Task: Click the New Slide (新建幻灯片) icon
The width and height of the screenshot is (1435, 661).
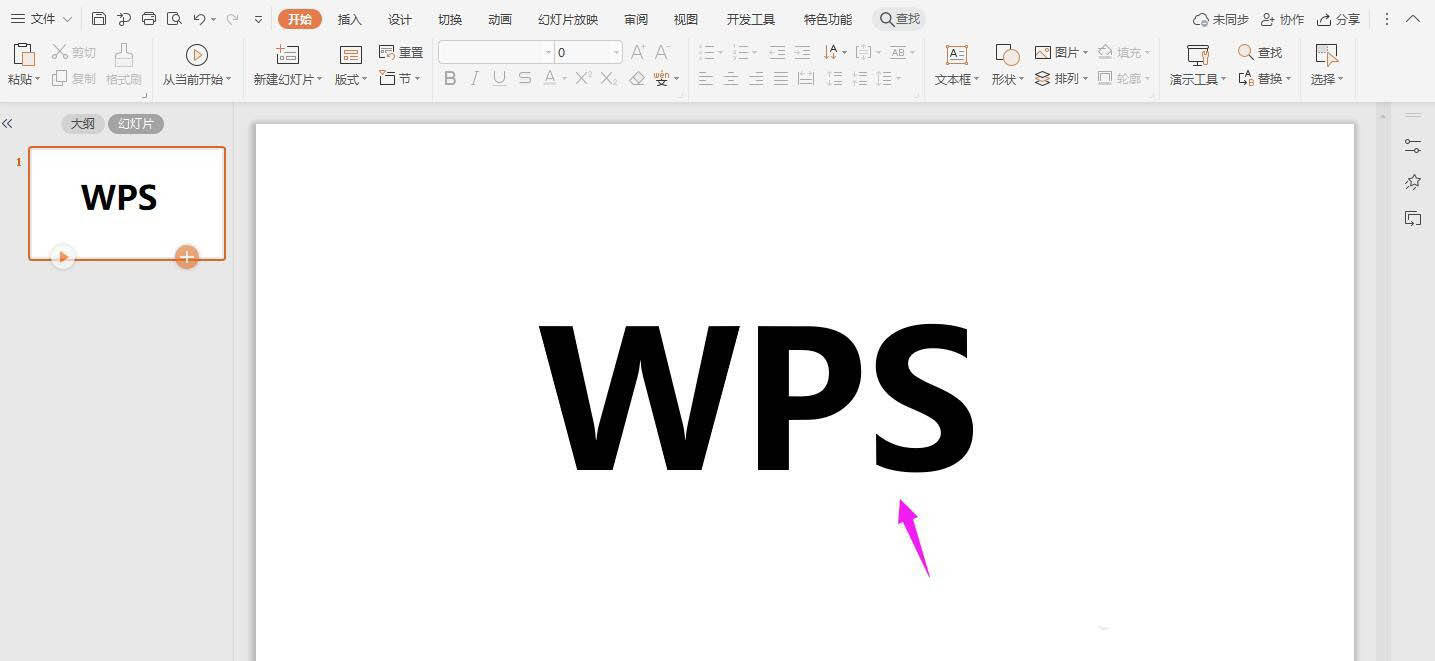Action: pyautogui.click(x=287, y=55)
